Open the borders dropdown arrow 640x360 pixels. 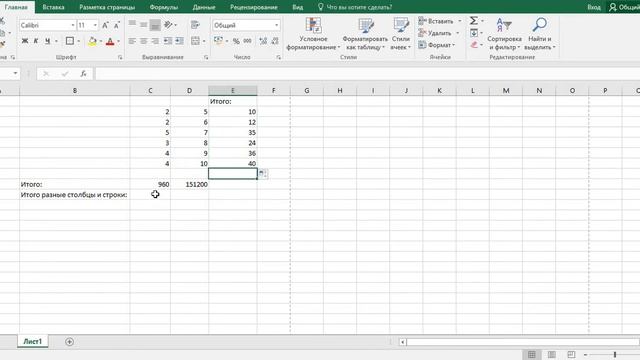pyautogui.click(x=78, y=41)
